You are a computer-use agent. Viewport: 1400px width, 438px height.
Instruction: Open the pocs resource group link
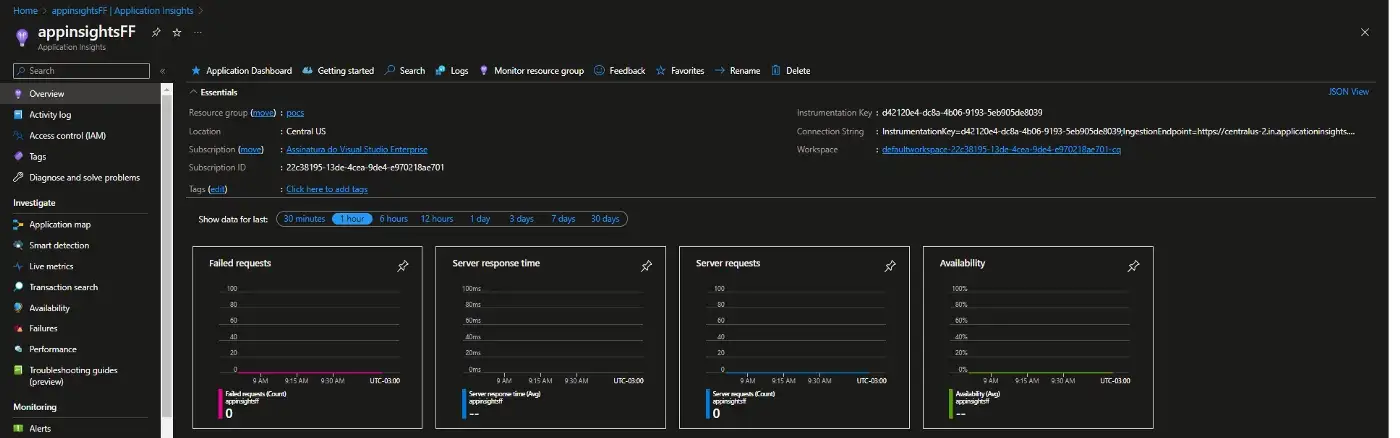(295, 113)
